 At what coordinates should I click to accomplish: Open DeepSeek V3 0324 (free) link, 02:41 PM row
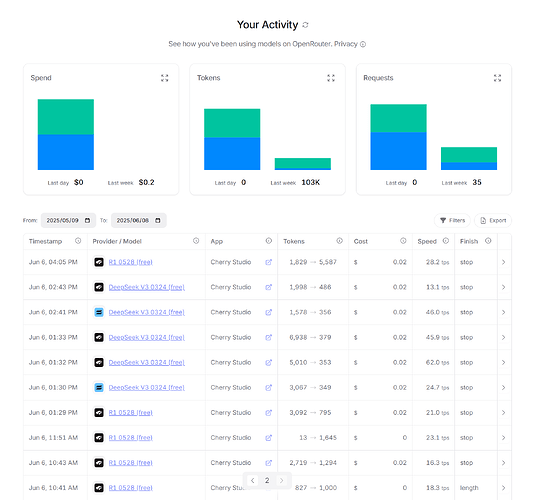pyautogui.click(x=147, y=312)
